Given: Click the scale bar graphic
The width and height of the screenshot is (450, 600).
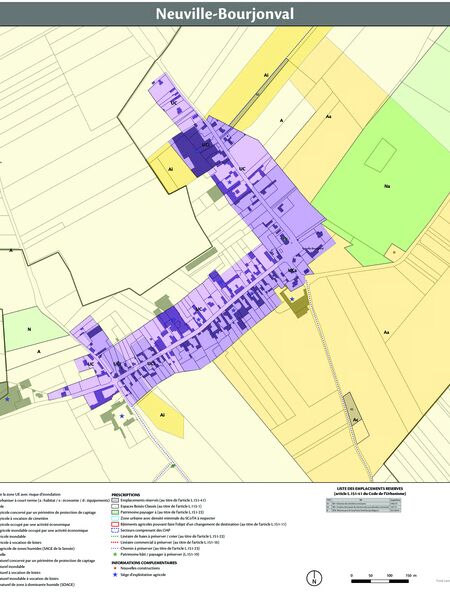Looking at the screenshot, I should click(380, 581).
